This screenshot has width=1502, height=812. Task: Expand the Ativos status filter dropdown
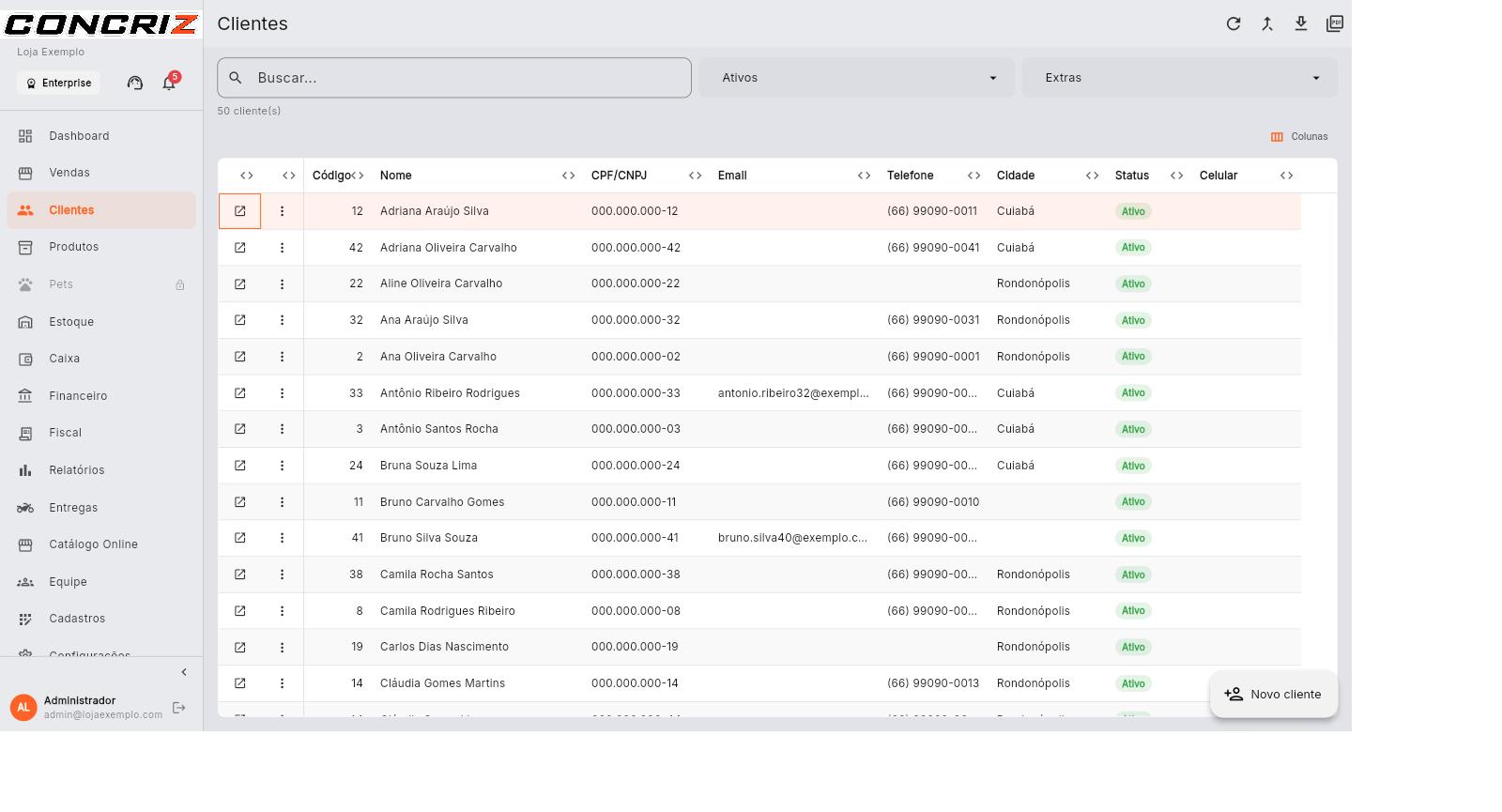pos(856,78)
